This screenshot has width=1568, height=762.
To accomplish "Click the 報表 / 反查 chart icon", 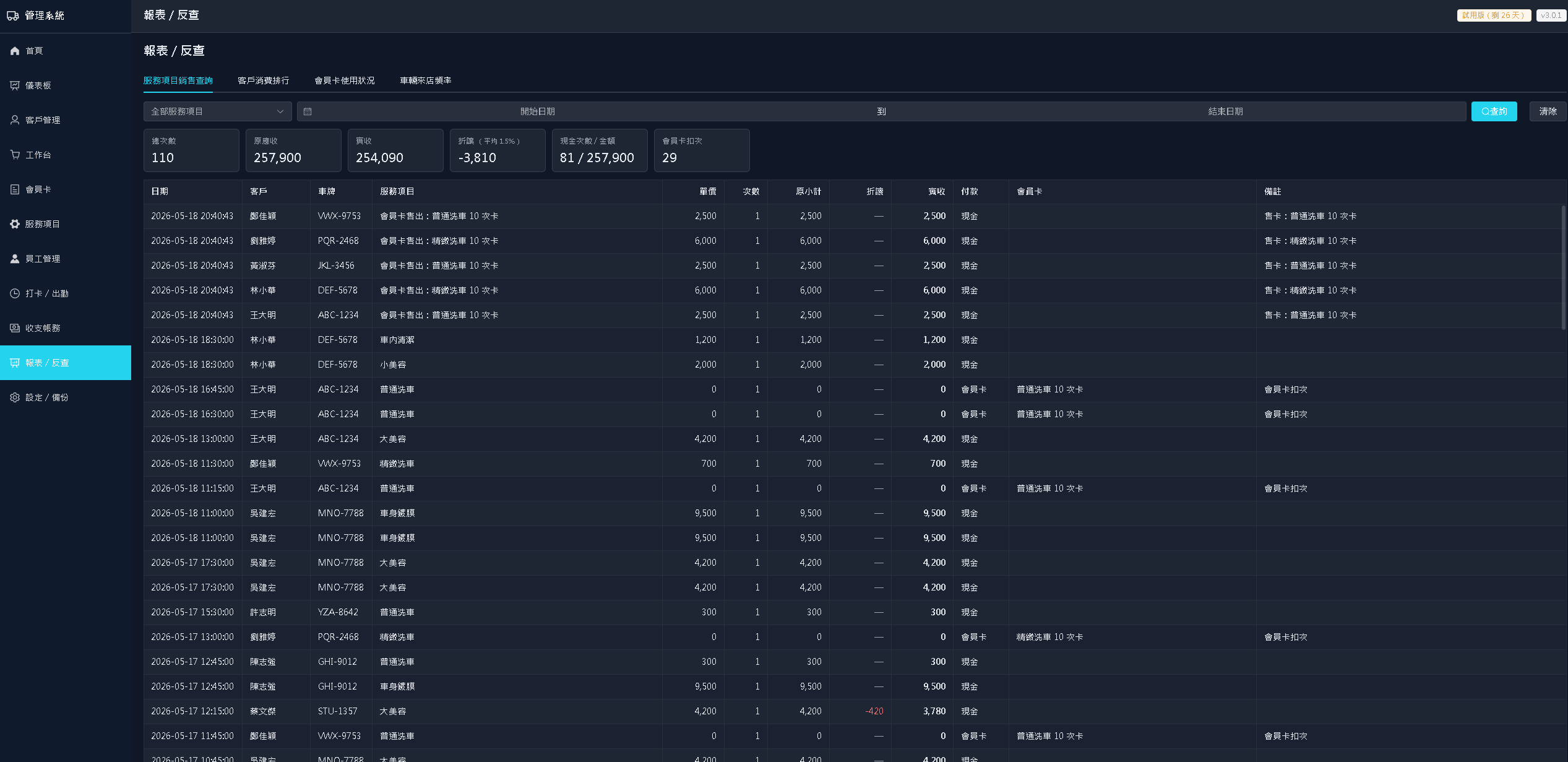I will point(15,363).
